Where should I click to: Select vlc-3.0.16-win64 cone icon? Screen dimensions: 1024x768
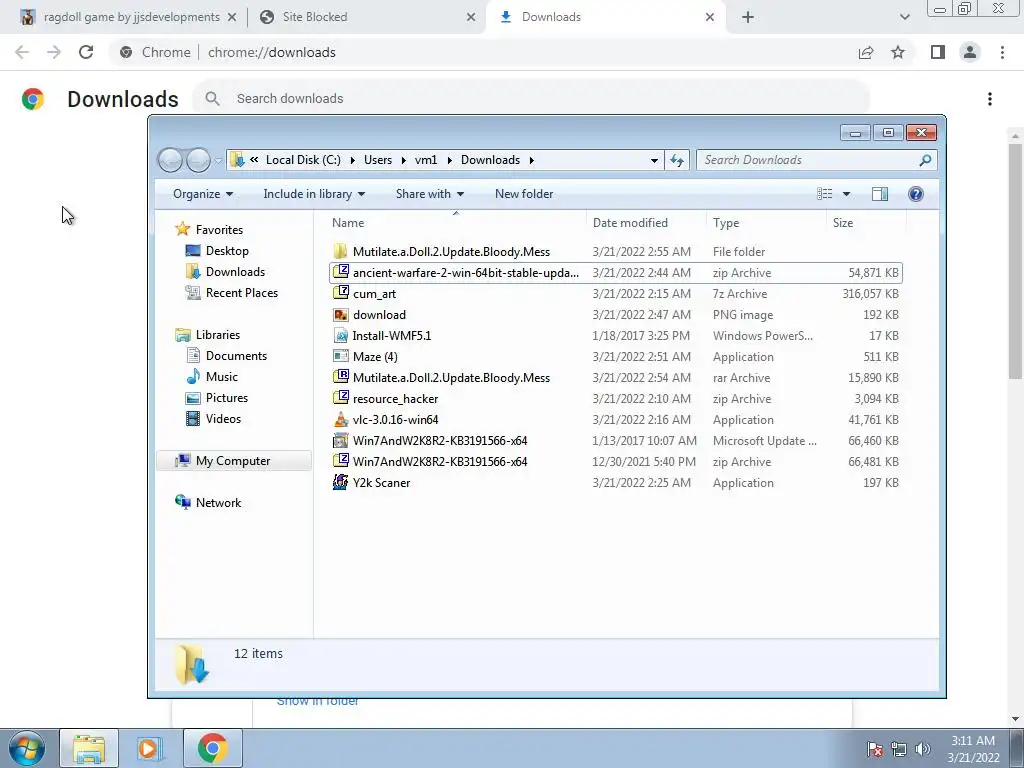[340, 419]
